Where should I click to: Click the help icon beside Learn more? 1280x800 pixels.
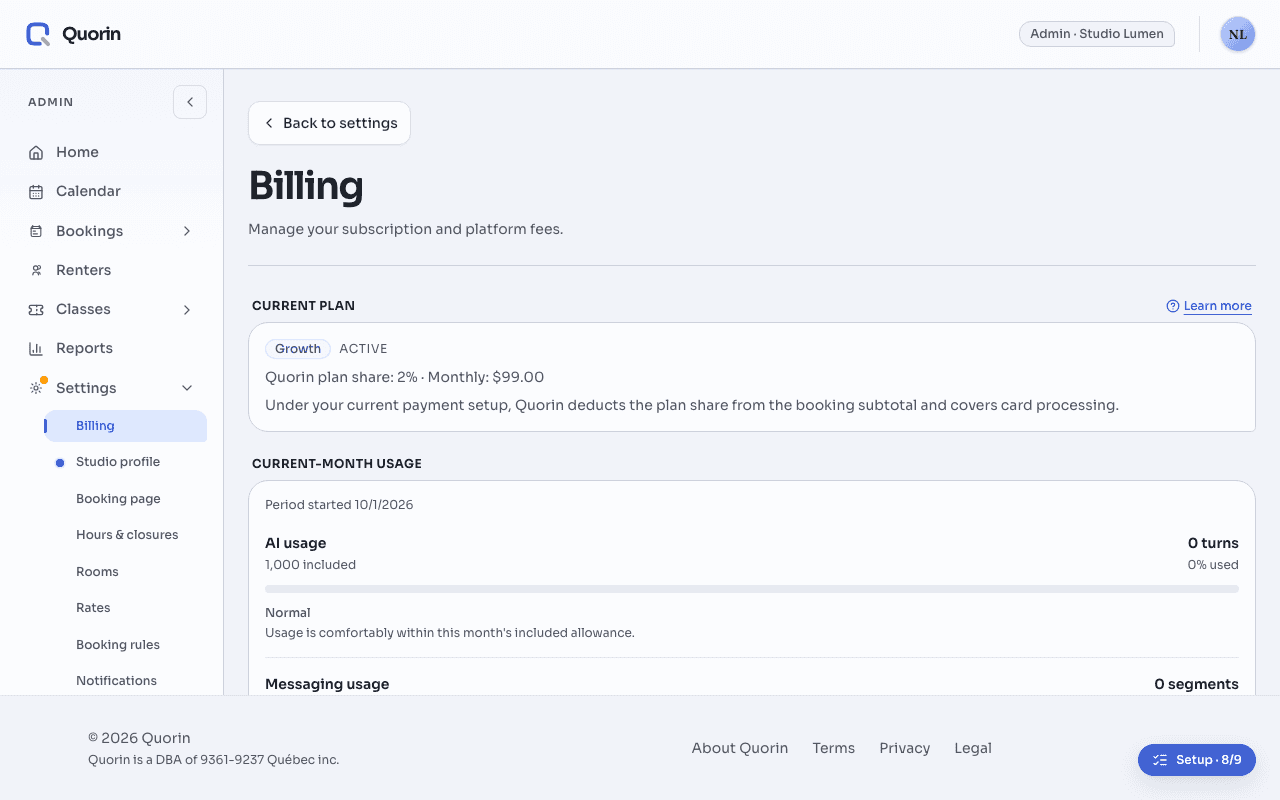tap(1173, 306)
